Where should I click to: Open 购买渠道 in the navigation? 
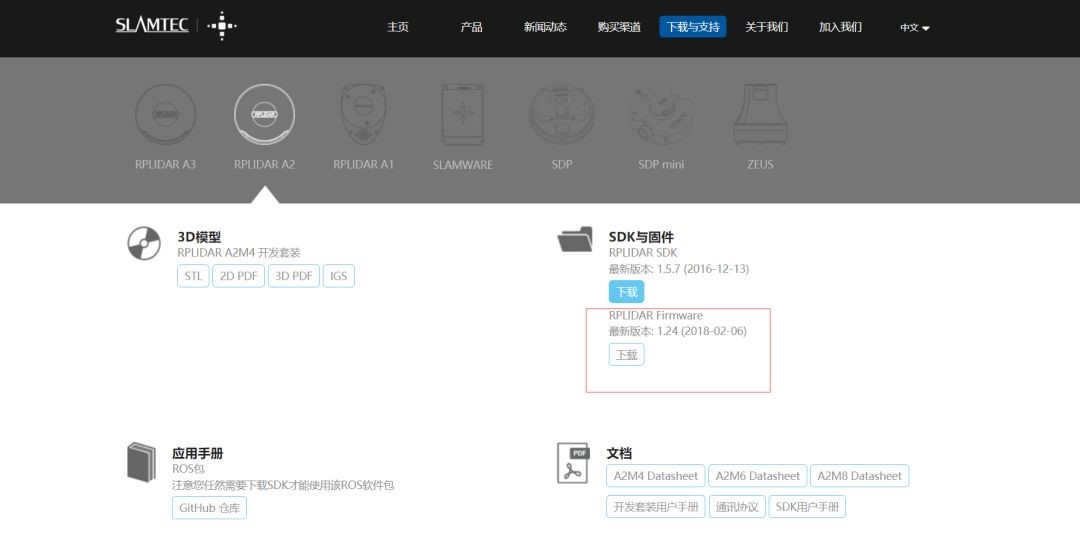coord(619,27)
